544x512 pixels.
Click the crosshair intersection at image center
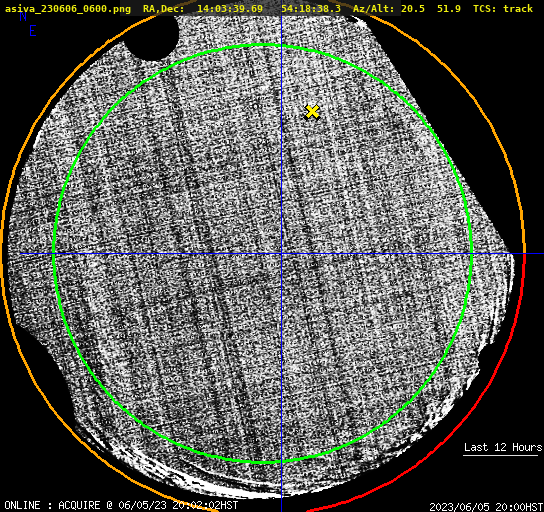pos(281,254)
